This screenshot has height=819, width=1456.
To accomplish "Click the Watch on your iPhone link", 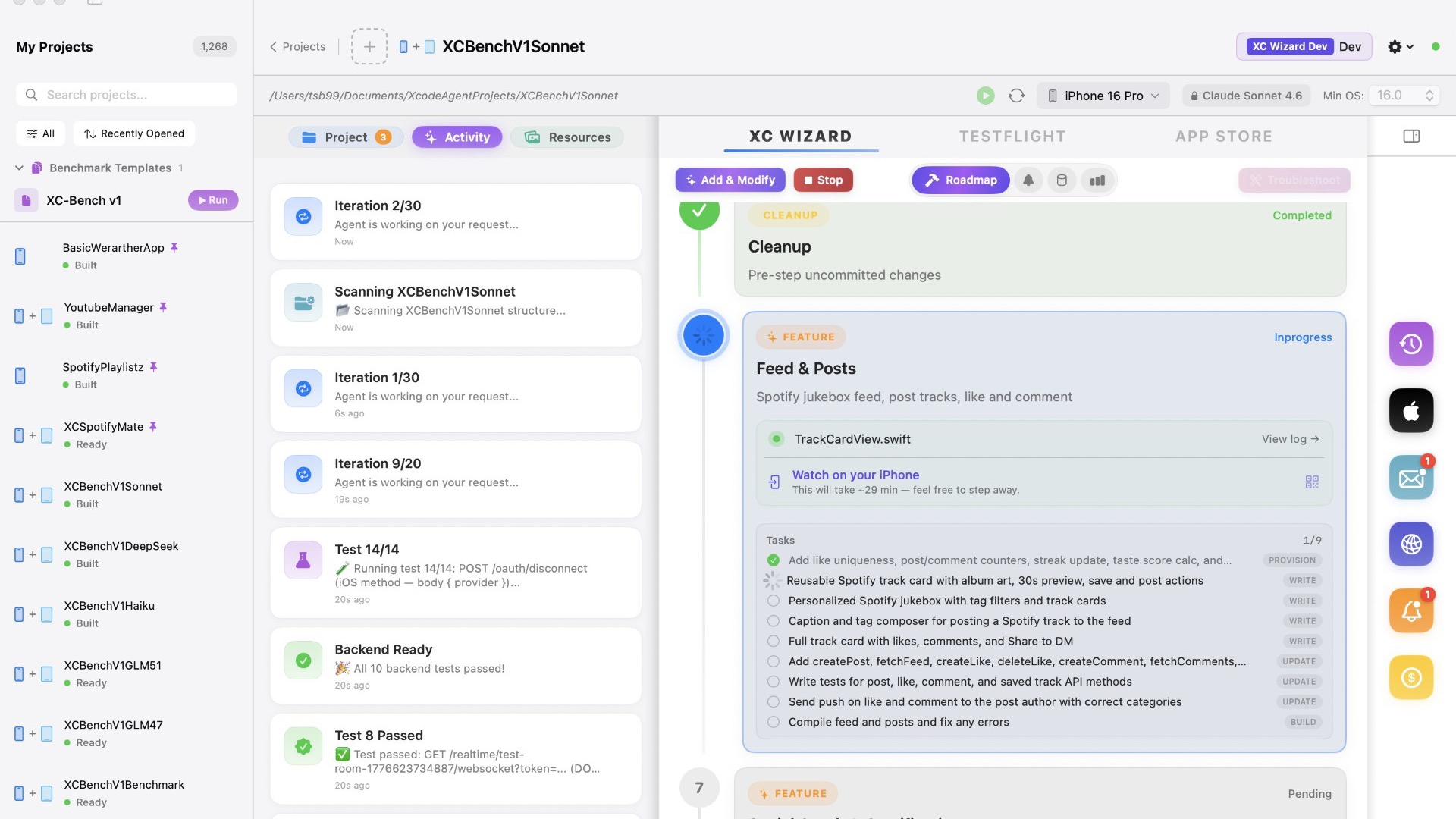I will click(x=855, y=475).
